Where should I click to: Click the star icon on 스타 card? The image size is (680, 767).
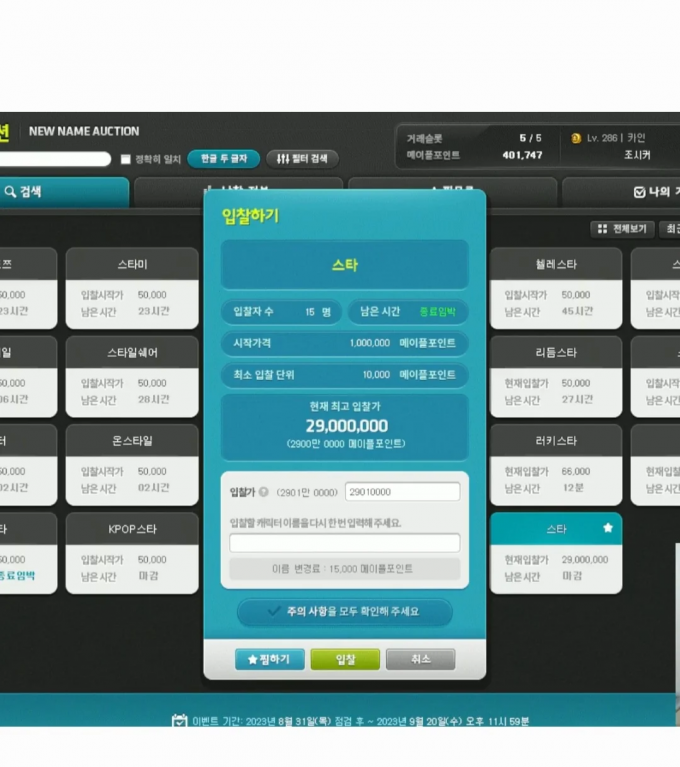pyautogui.click(x=607, y=528)
